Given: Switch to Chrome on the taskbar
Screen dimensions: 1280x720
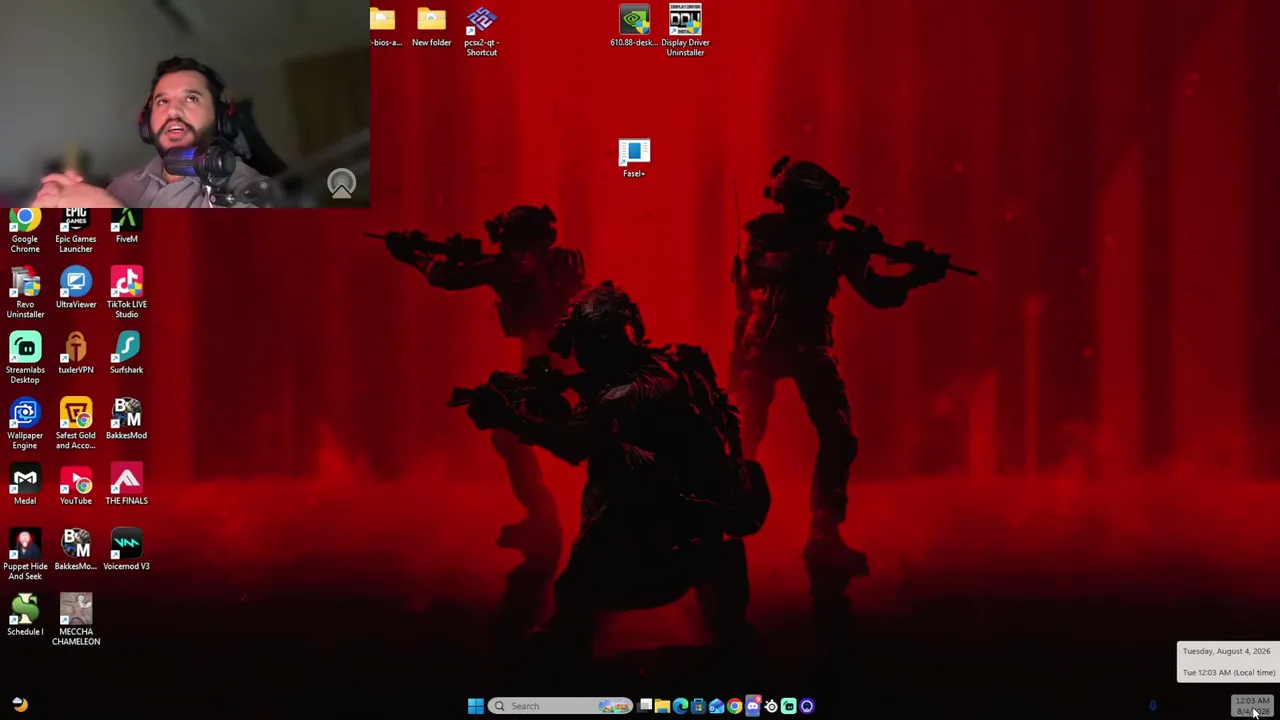Looking at the screenshot, I should coord(734,706).
